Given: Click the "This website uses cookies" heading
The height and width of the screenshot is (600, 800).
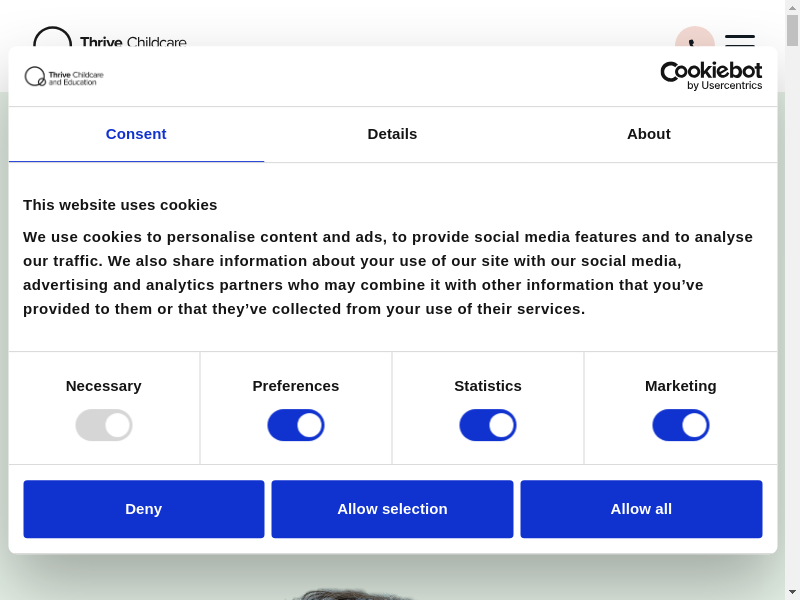Looking at the screenshot, I should [120, 205].
